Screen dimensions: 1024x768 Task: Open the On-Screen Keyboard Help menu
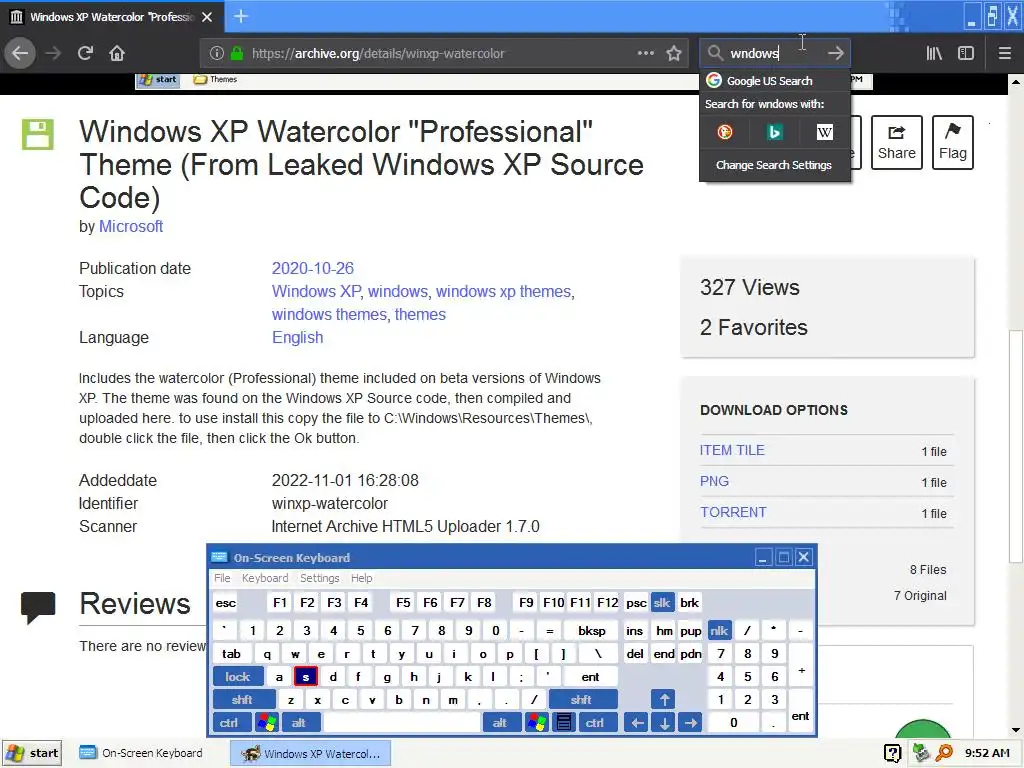361,578
